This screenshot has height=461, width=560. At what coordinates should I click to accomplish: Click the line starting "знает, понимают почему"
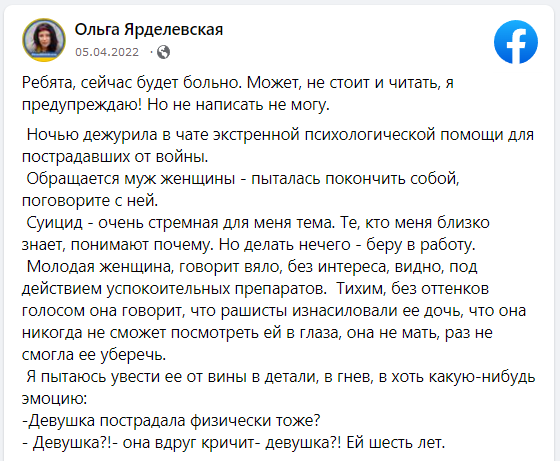249,245
